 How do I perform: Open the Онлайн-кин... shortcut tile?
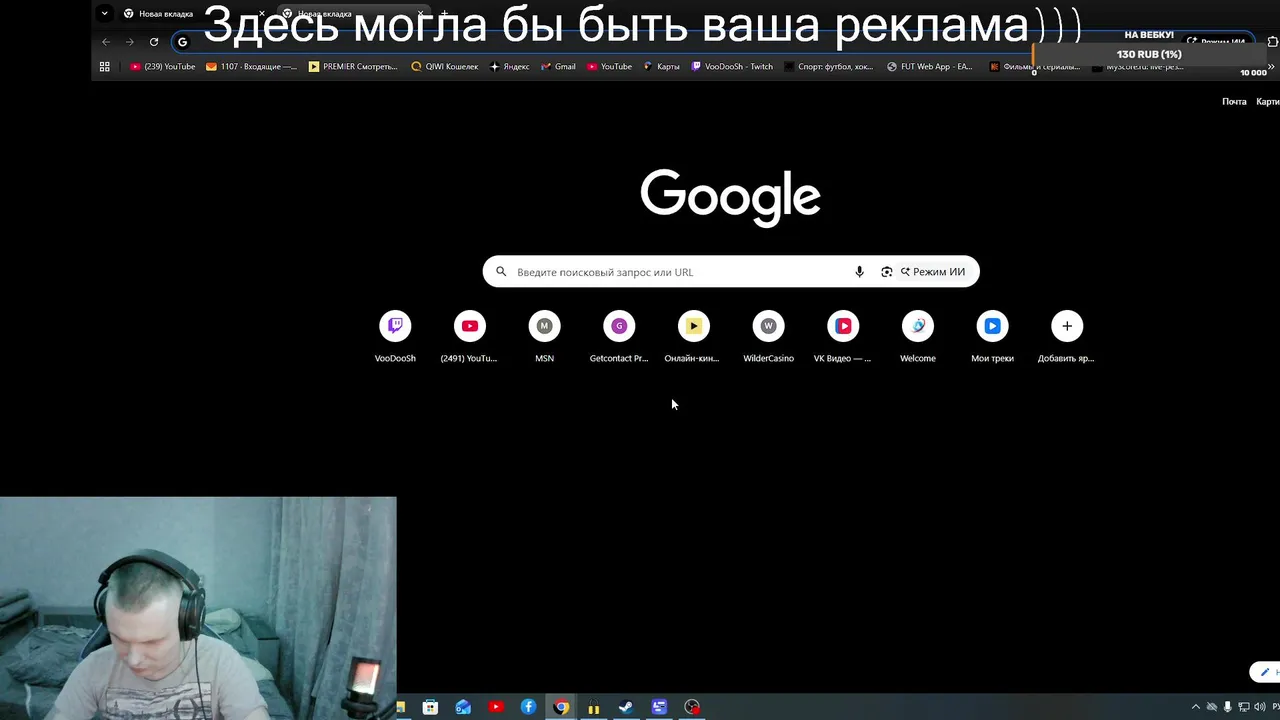click(693, 337)
